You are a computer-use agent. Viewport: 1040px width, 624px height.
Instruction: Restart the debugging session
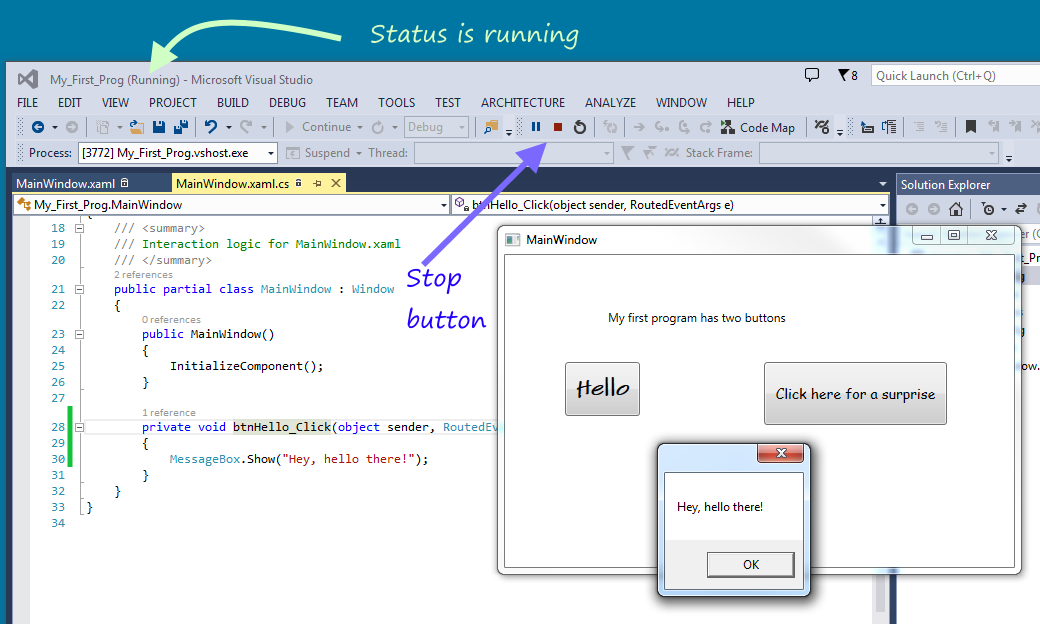click(579, 127)
